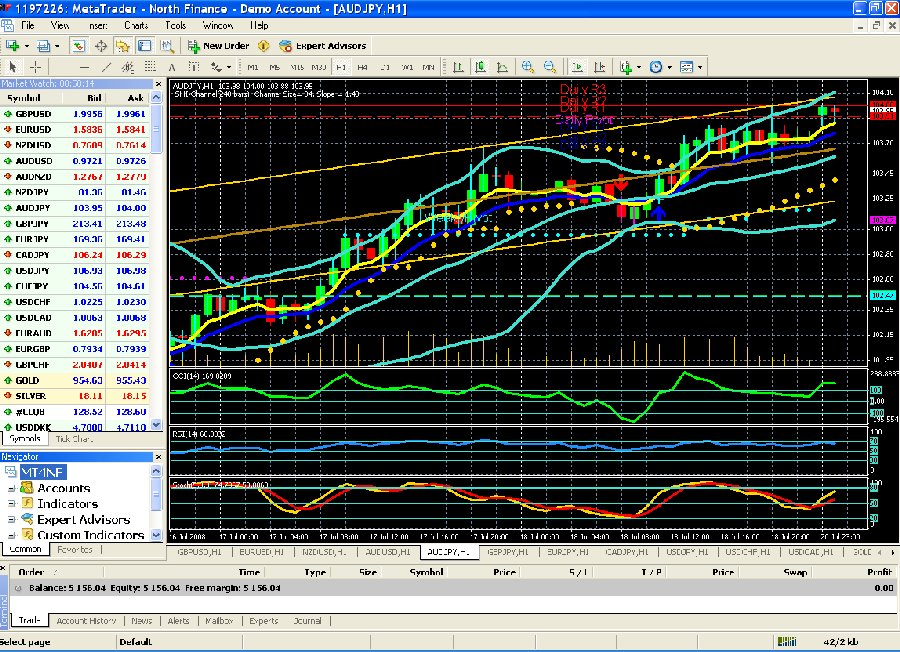The width and height of the screenshot is (900, 652).
Task: Select the Text 'A' drawing tool
Action: tap(172, 67)
